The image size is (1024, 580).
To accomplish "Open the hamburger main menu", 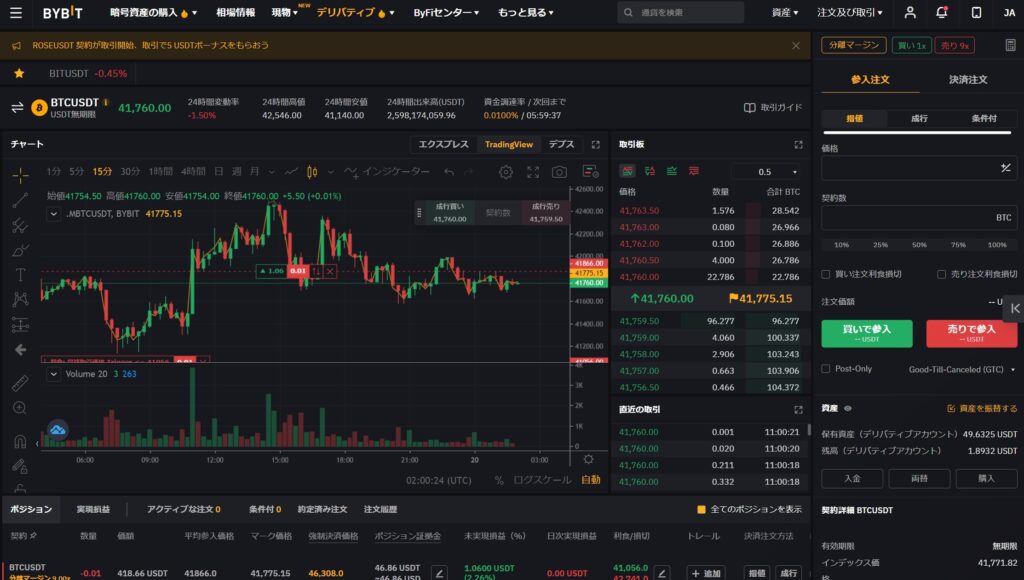I will (16, 12).
